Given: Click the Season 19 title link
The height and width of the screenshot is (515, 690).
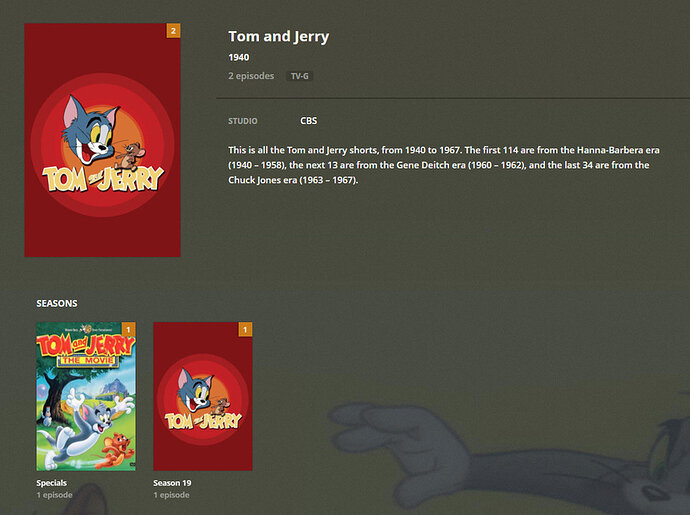Looking at the screenshot, I should pos(172,483).
